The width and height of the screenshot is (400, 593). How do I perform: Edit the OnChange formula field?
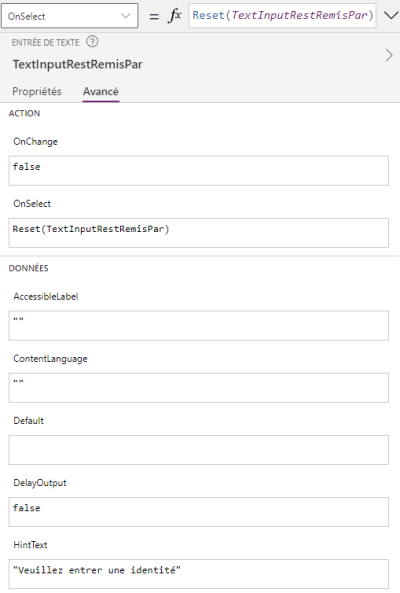click(198, 171)
